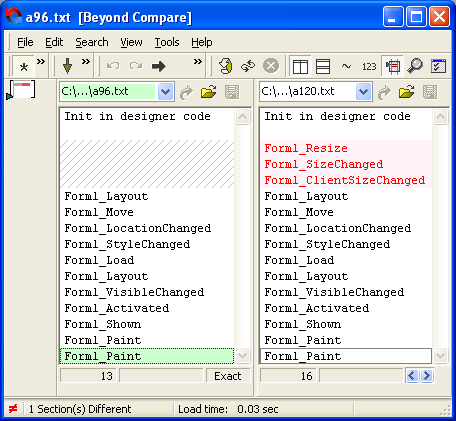Select Form1_Move in the left pane
Screen dimensions: 456x421
click(99, 212)
